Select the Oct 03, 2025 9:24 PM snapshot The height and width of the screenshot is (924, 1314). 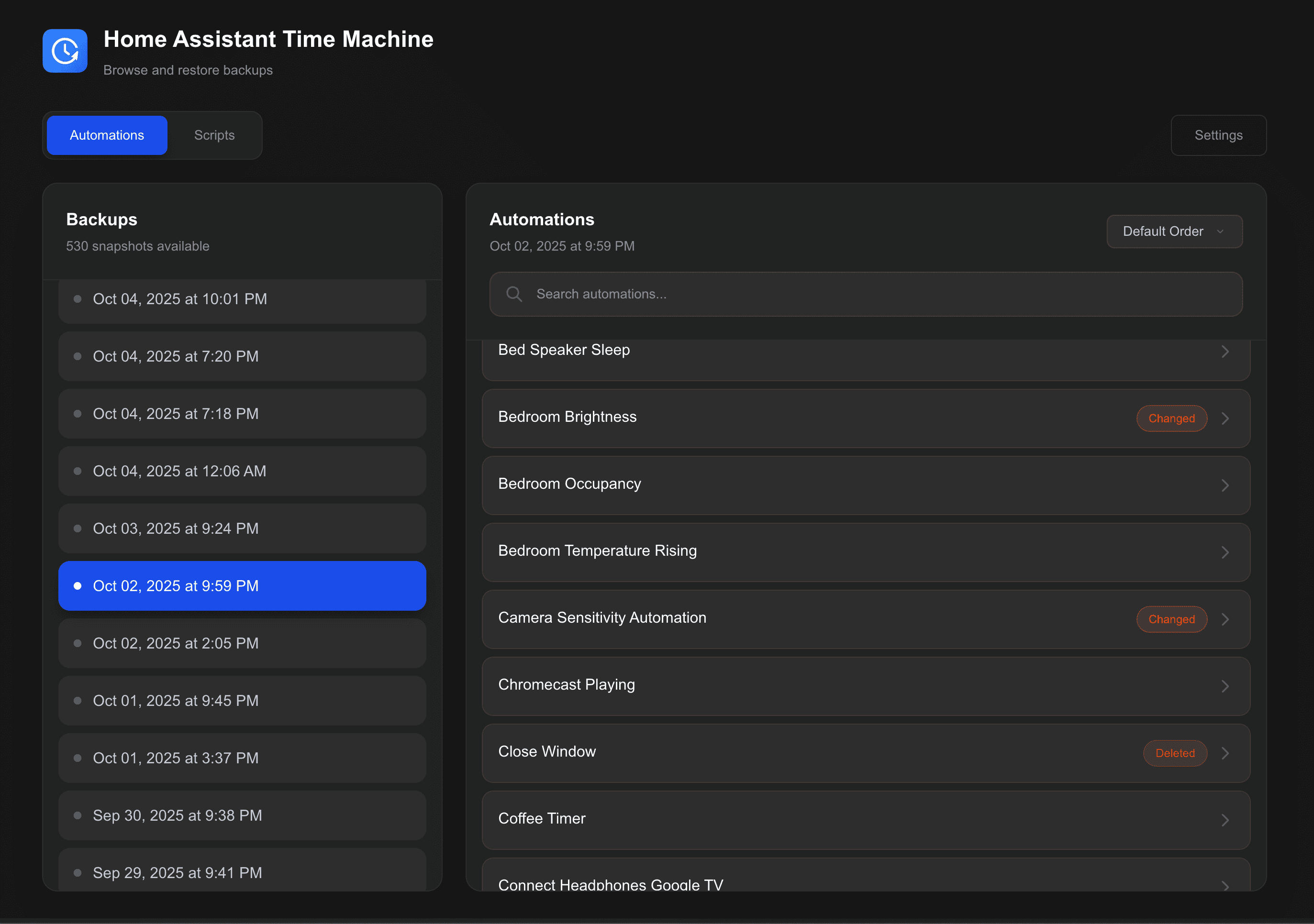click(242, 528)
